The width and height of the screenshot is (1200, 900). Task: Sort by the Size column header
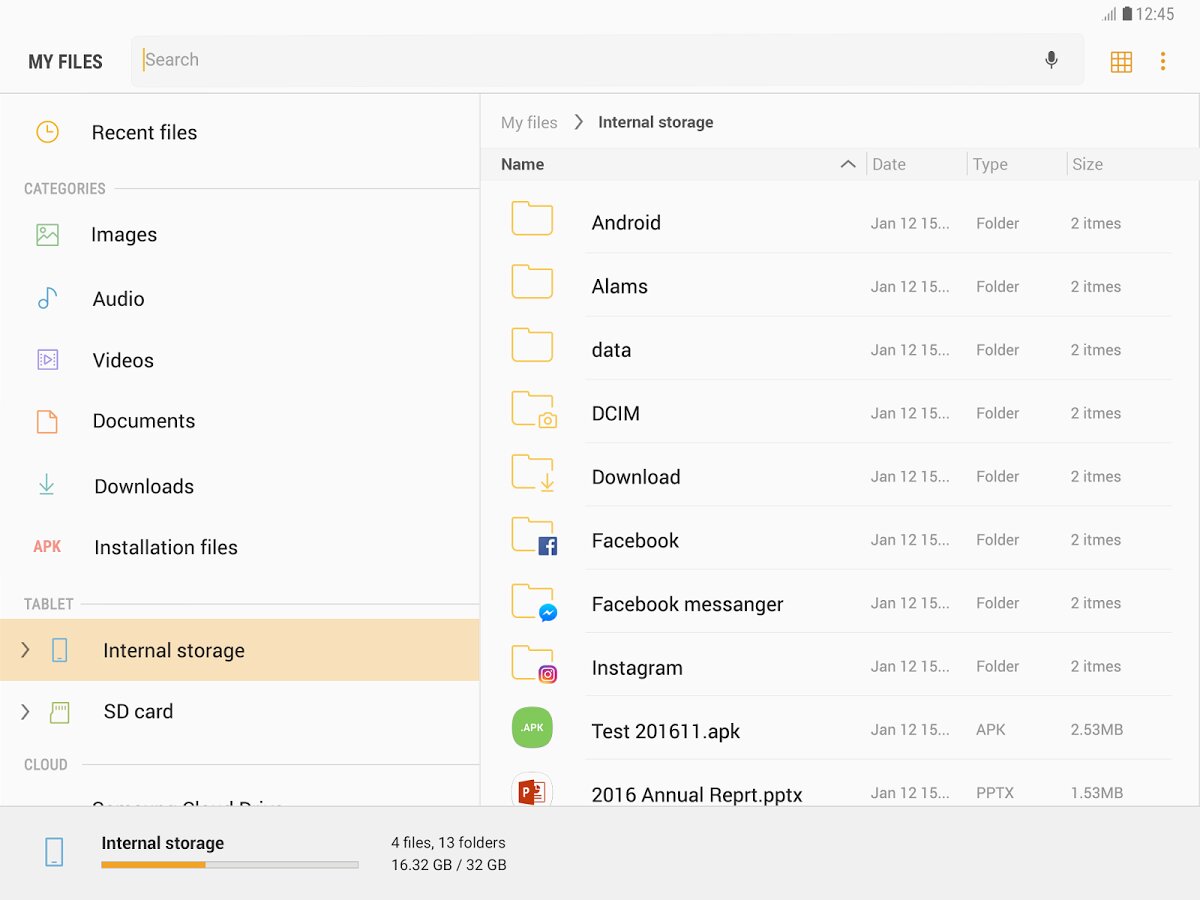coord(1087,165)
